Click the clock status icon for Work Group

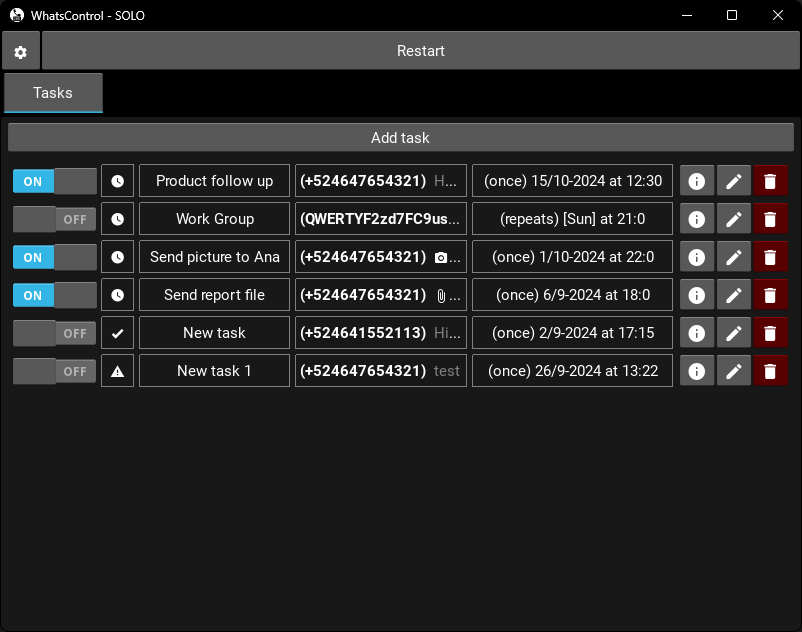117,219
